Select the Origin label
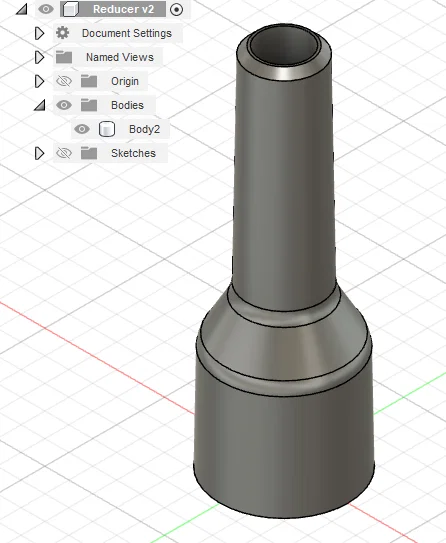Image resolution: width=446 pixels, height=543 pixels. pos(125,81)
